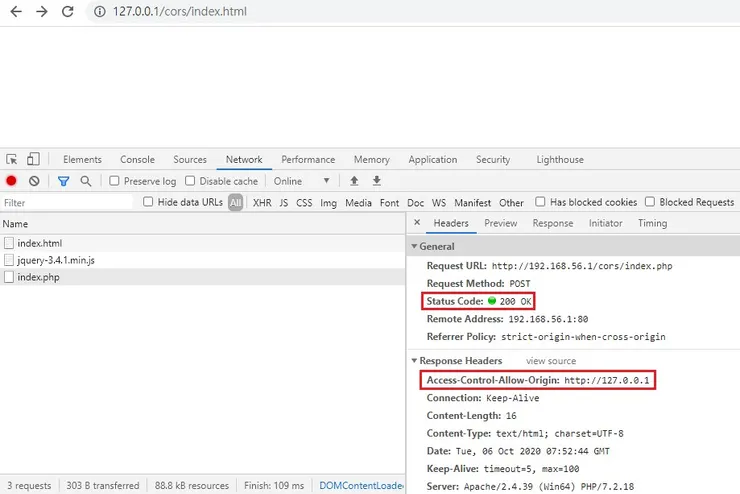Check Hide data URLs option
The image size is (740, 494).
[148, 202]
